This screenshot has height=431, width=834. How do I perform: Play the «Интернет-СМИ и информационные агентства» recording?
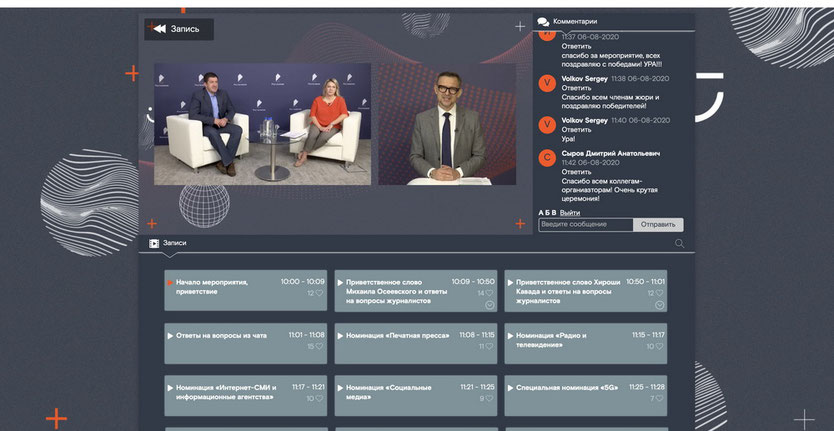click(x=170, y=387)
